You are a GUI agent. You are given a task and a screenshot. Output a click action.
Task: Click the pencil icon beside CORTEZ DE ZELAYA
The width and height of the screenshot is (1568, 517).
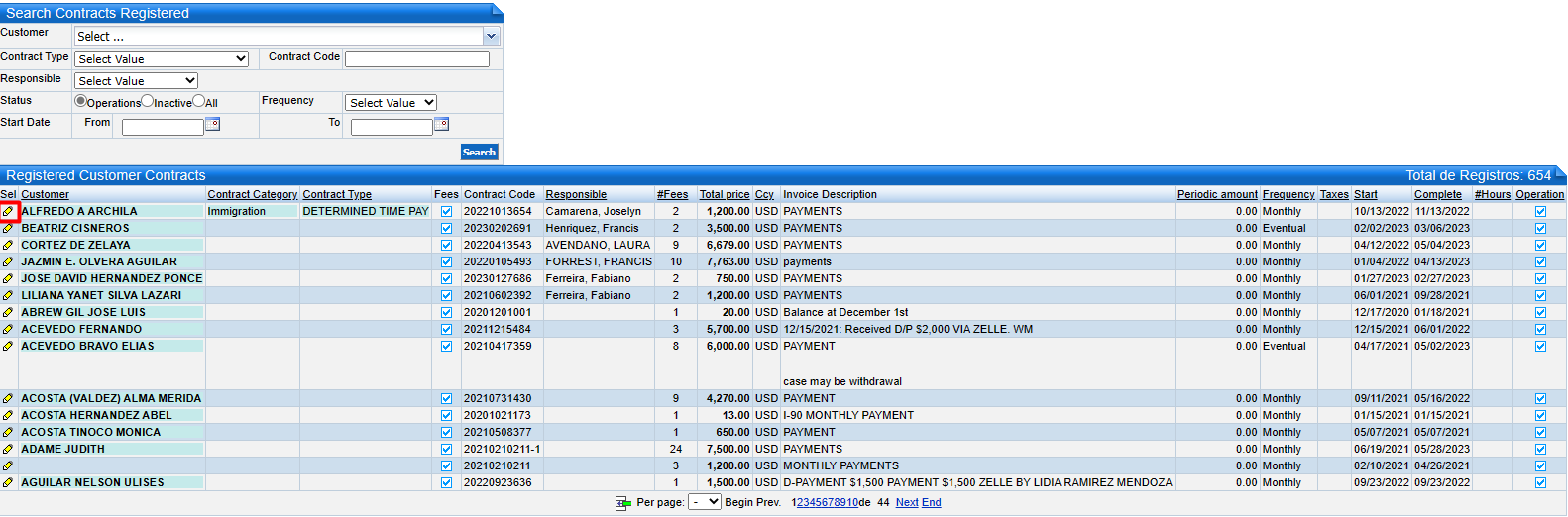point(8,245)
